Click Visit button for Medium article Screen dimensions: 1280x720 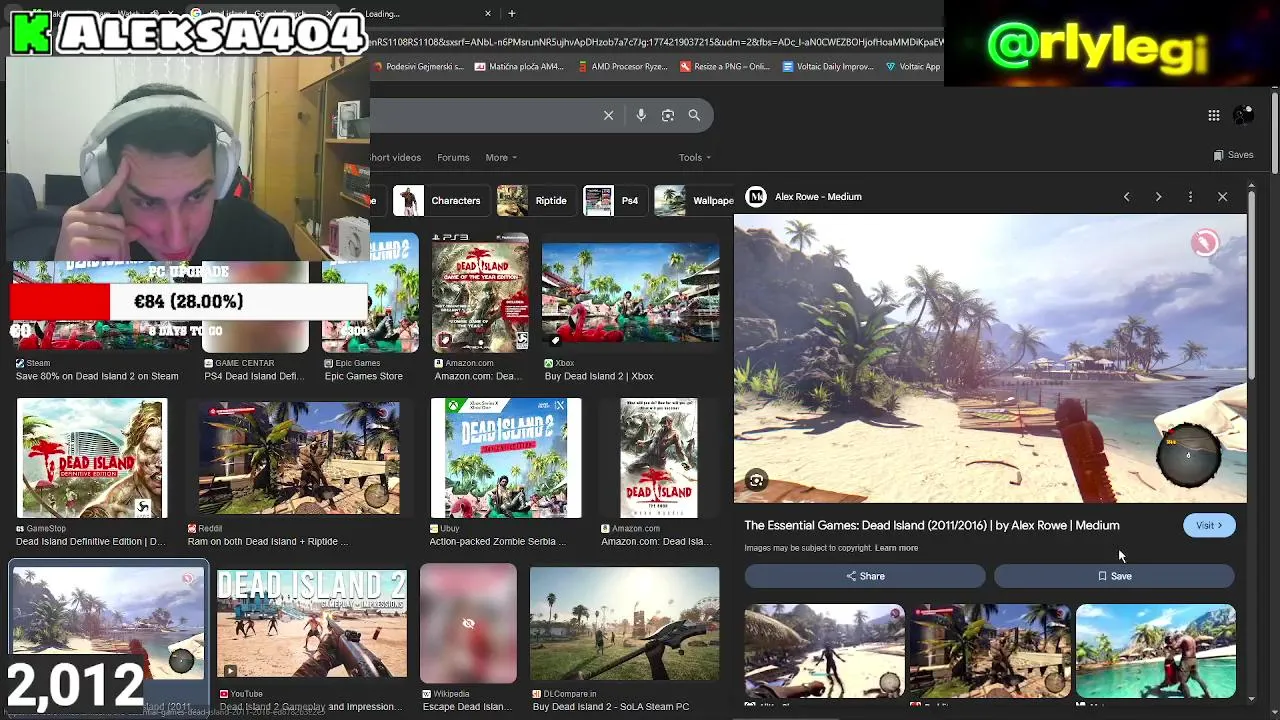[x=1209, y=525]
